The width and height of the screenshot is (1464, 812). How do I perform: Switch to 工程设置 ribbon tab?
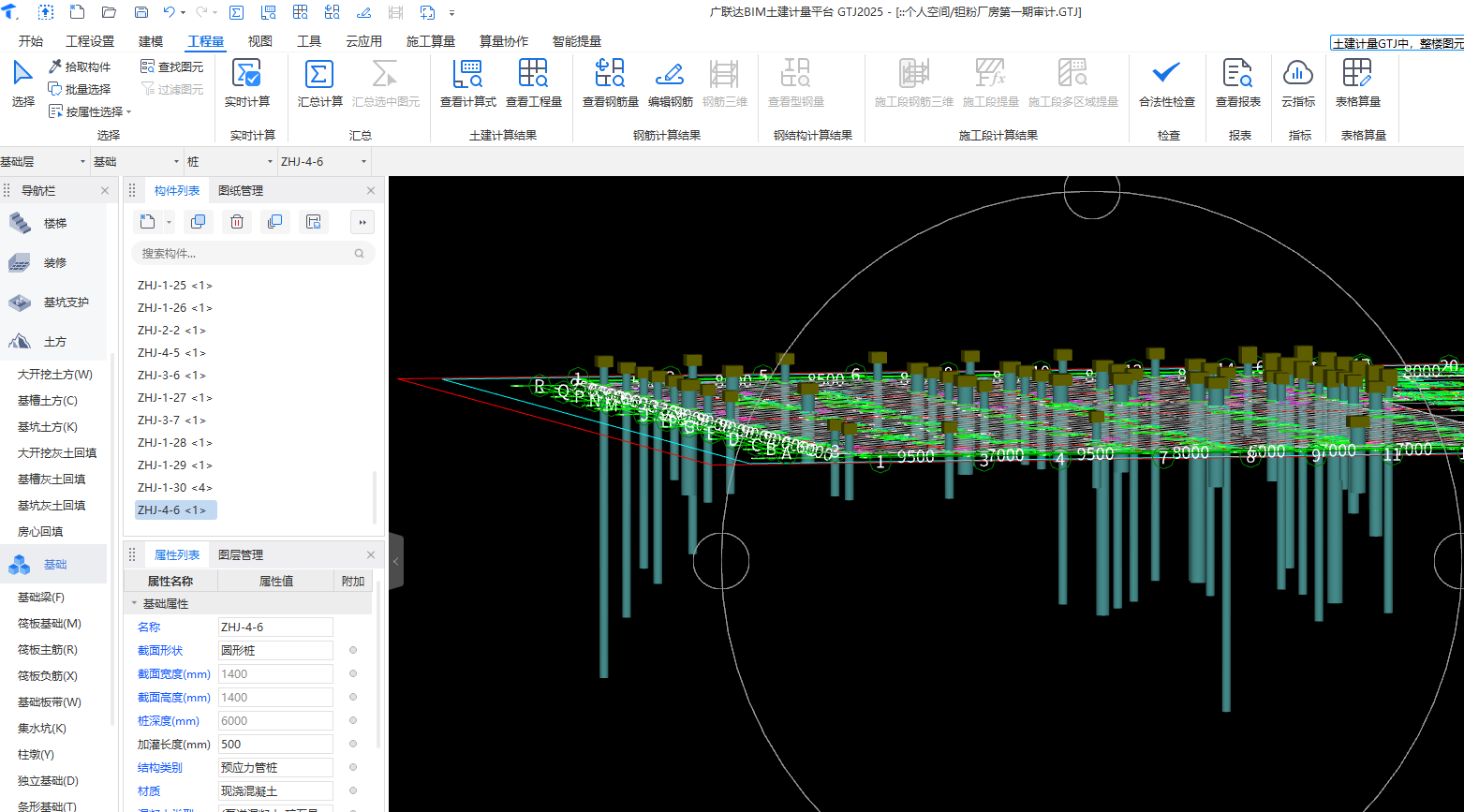pos(90,41)
